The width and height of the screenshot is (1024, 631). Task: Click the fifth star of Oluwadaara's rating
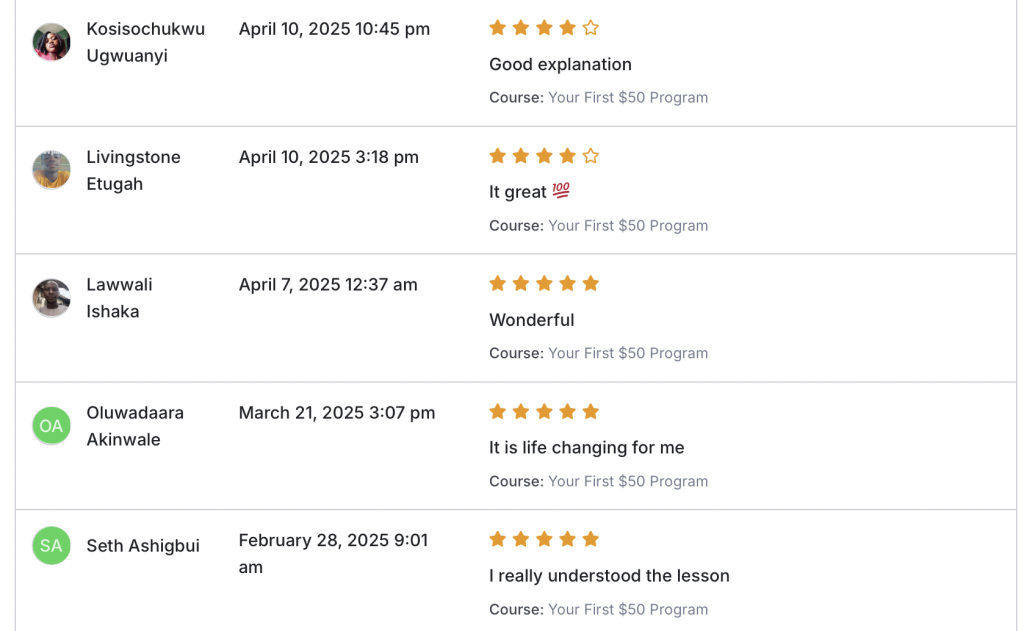click(x=591, y=412)
